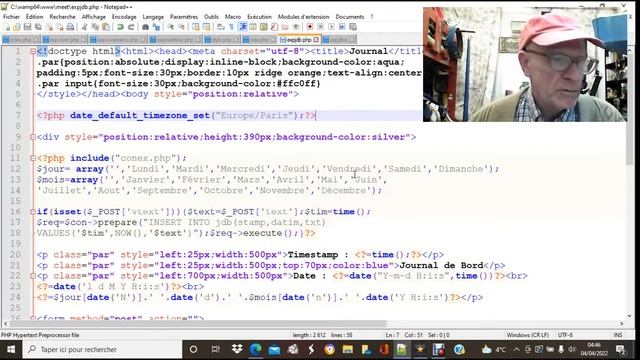Click the Cut scissors icon

tap(84, 27)
